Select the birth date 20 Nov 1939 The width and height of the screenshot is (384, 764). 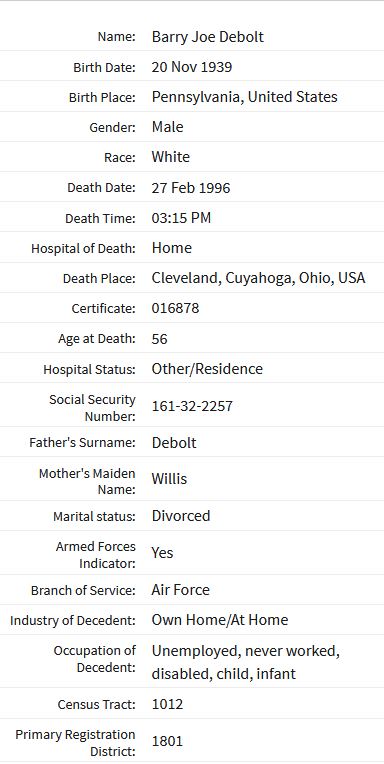[x=192, y=67]
